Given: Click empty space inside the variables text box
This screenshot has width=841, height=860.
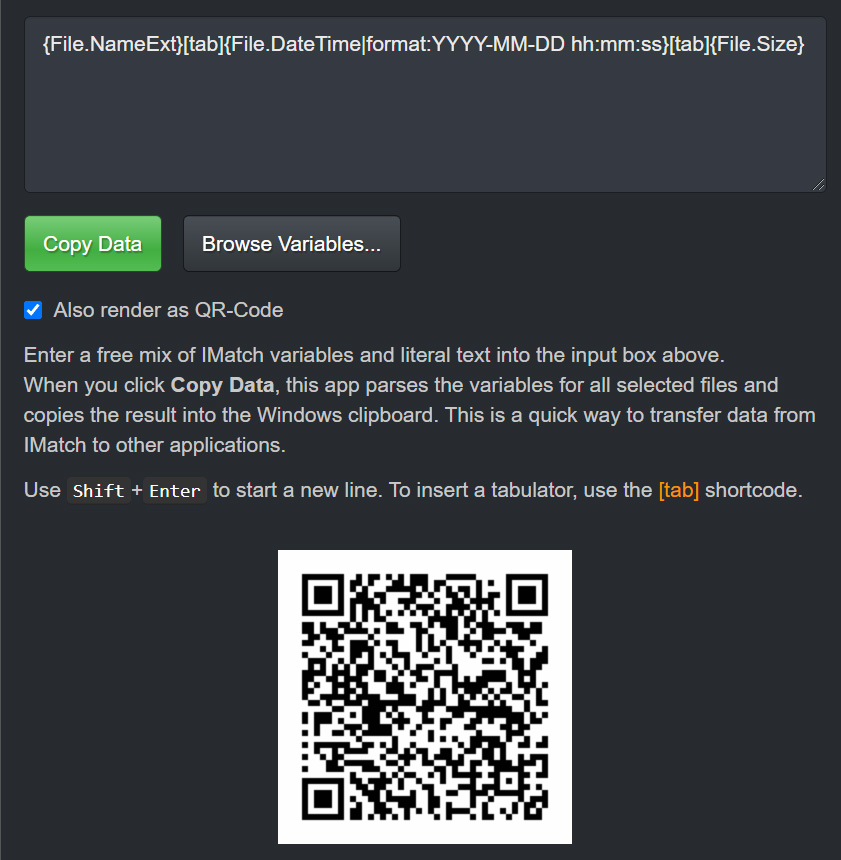Looking at the screenshot, I should point(425,126).
